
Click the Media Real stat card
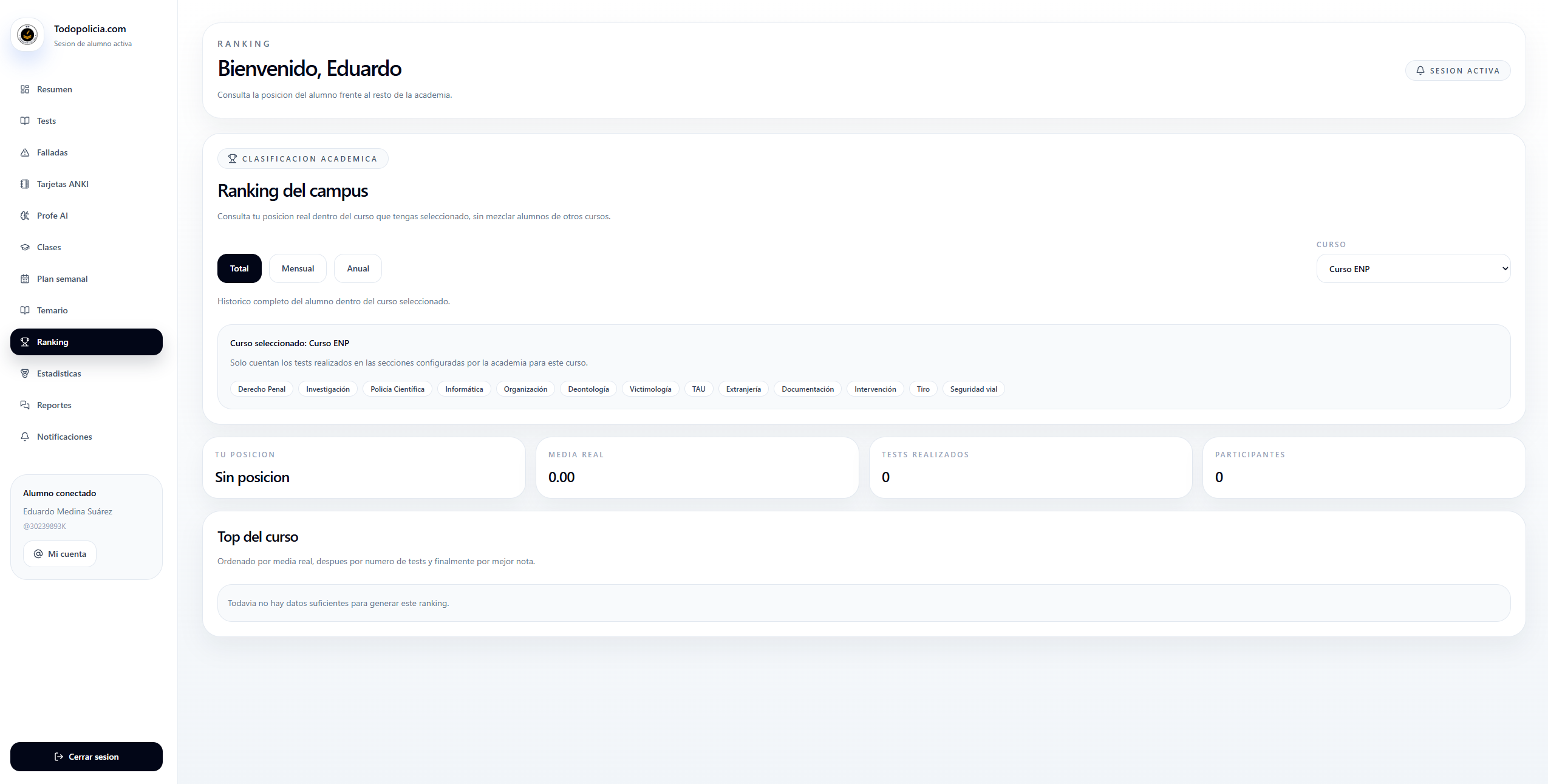tap(697, 468)
